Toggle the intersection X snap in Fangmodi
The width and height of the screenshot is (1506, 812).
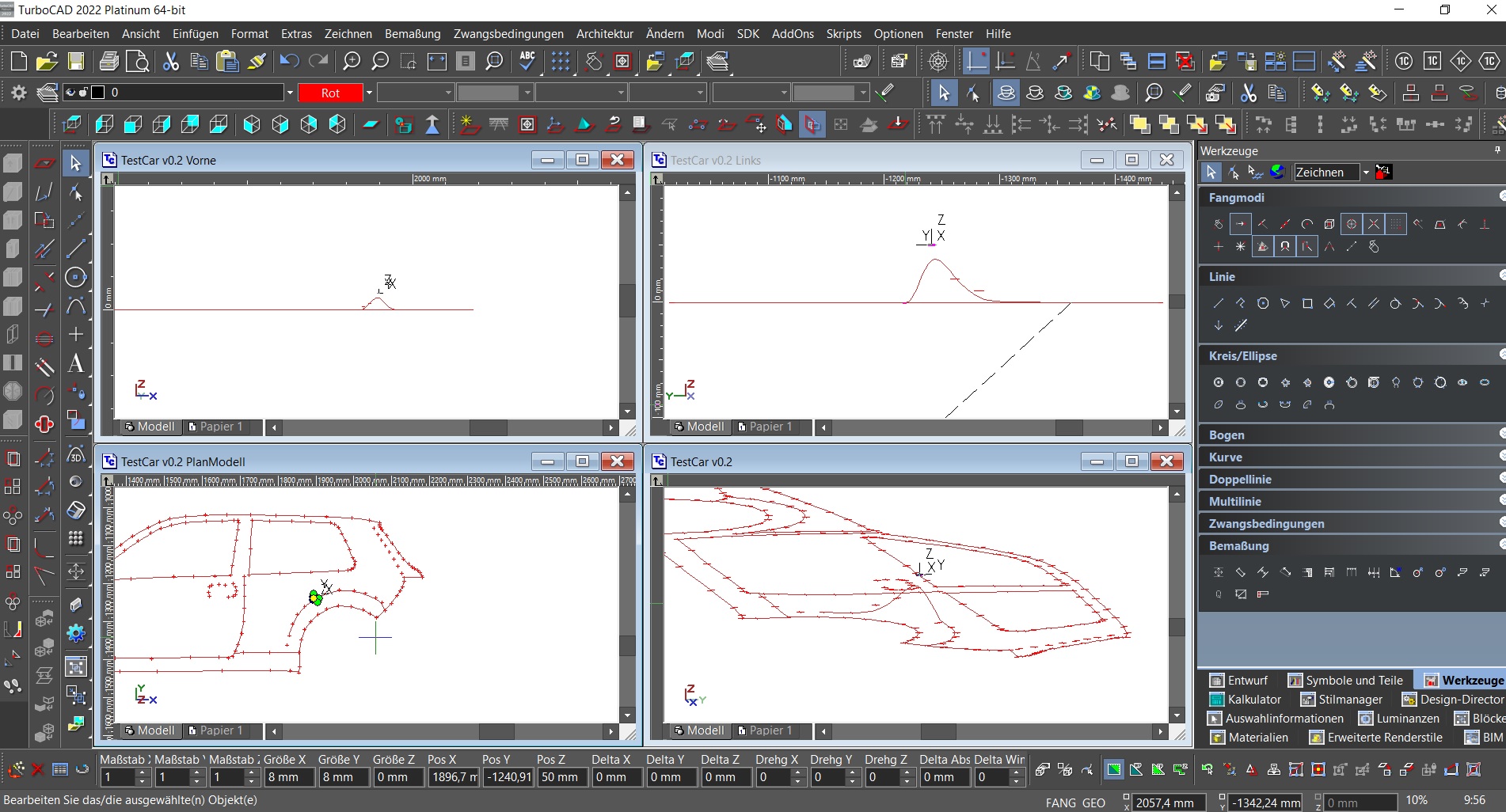tap(1374, 224)
